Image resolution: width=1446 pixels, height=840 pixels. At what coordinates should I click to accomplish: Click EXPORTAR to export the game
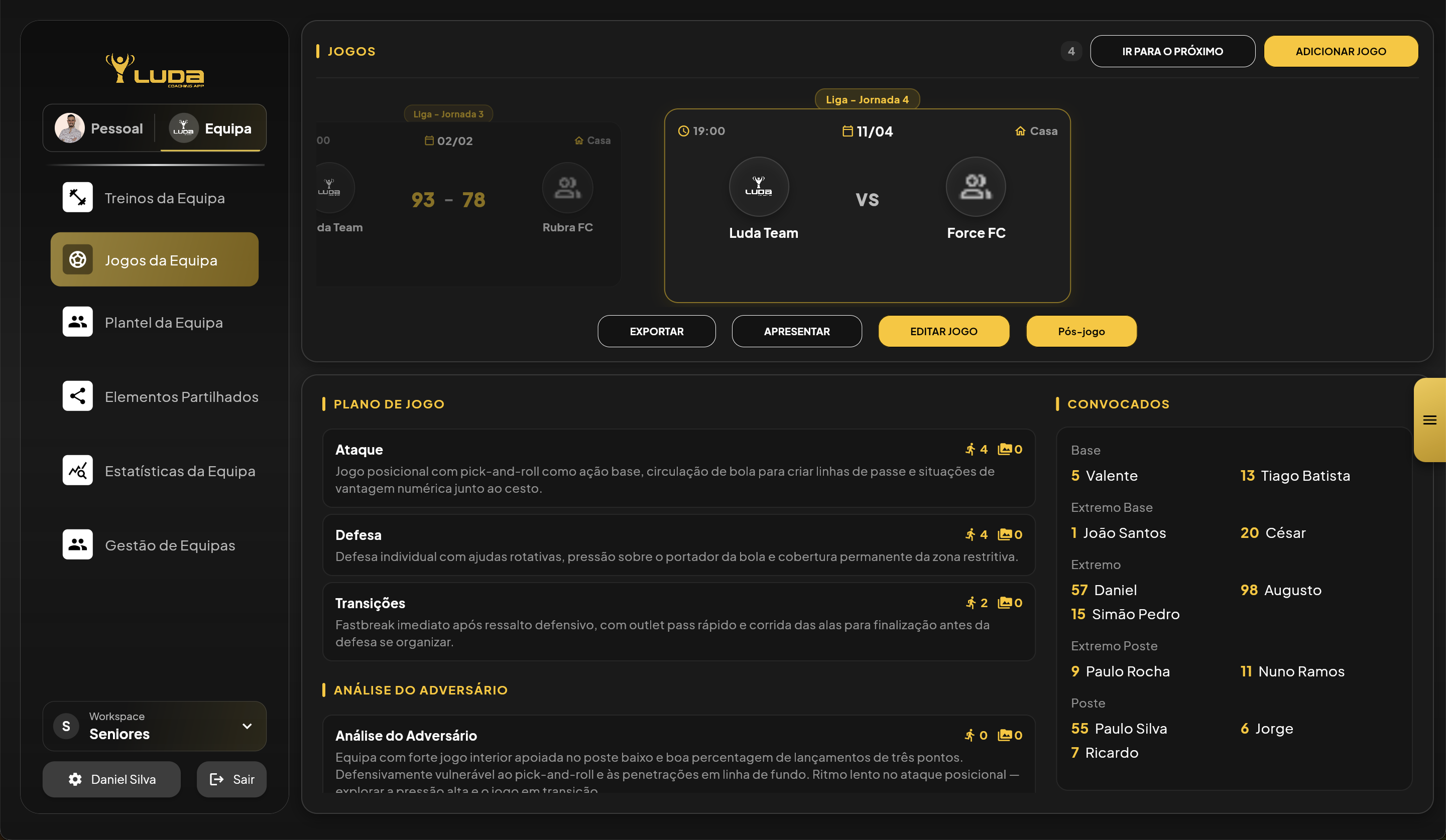coord(656,331)
